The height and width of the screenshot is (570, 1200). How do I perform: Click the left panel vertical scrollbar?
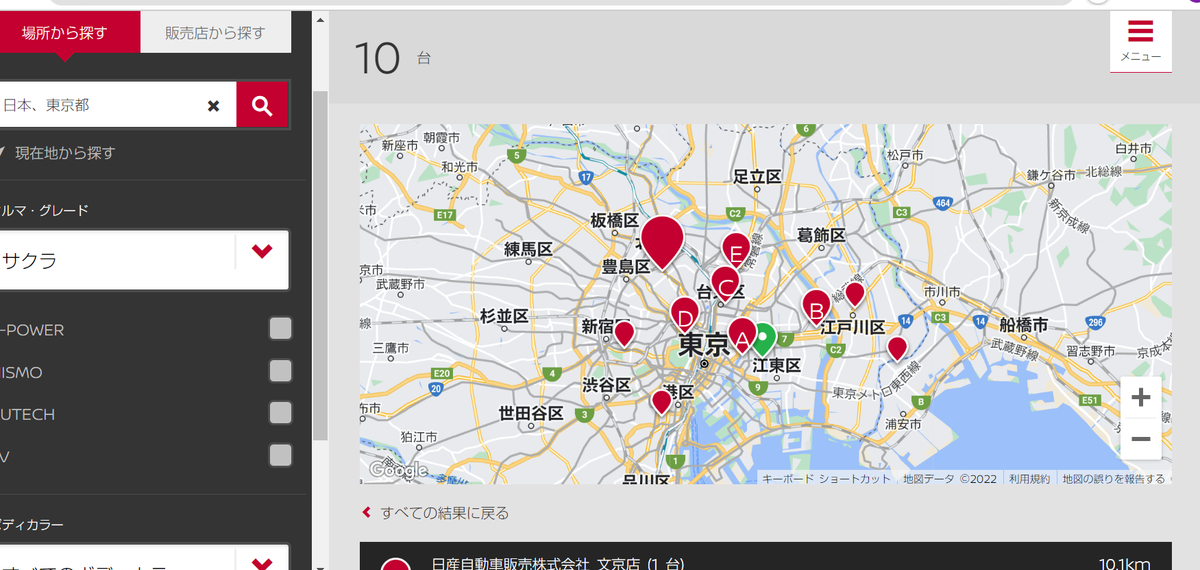tap(320, 265)
